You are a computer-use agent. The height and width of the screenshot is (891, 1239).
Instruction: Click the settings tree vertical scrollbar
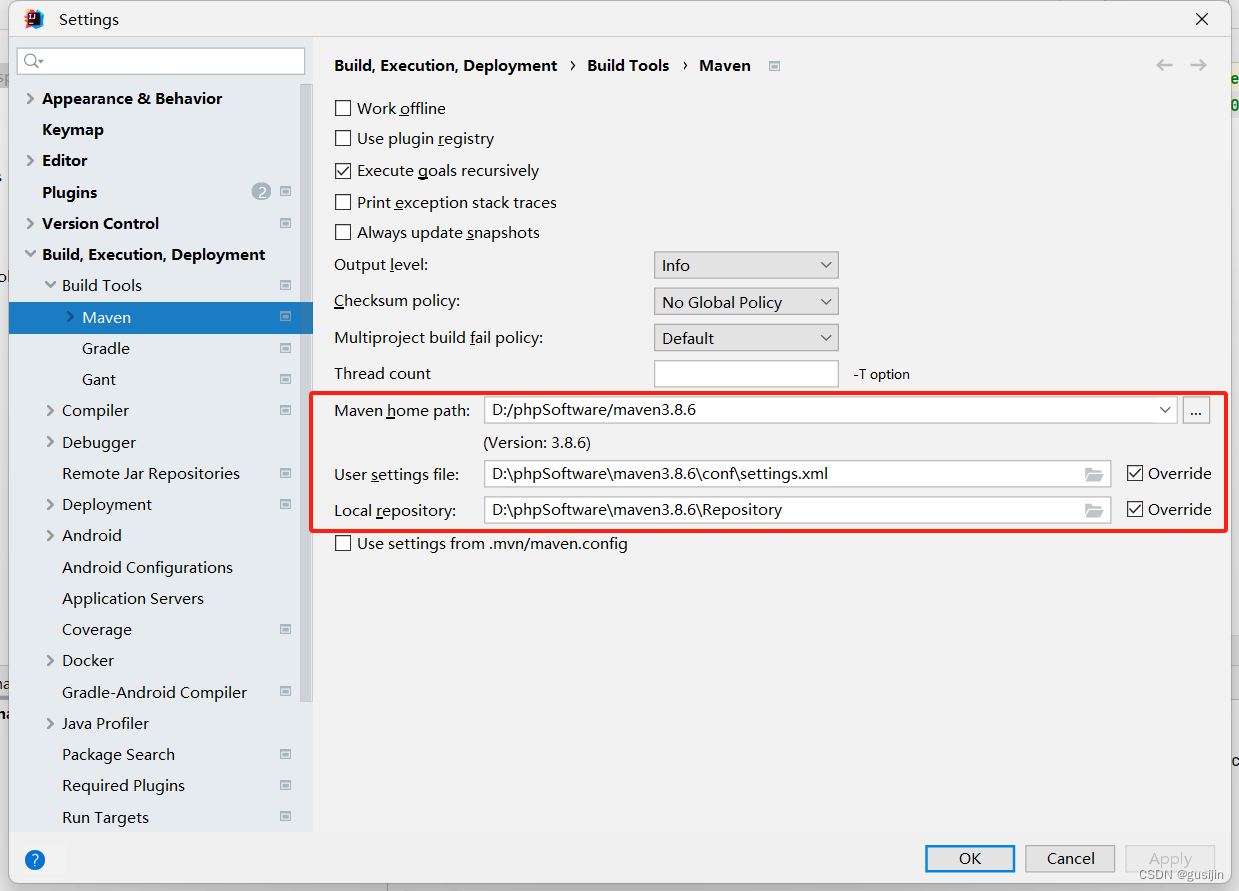[x=307, y=392]
